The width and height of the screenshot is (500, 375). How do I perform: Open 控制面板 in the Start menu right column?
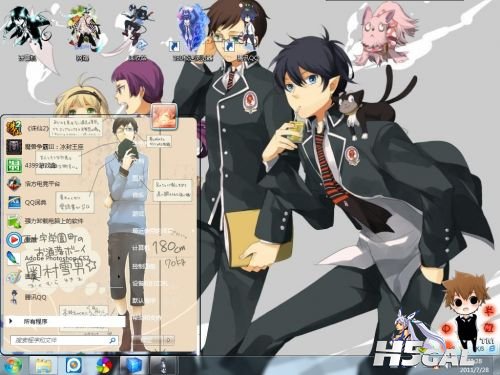pos(144,266)
